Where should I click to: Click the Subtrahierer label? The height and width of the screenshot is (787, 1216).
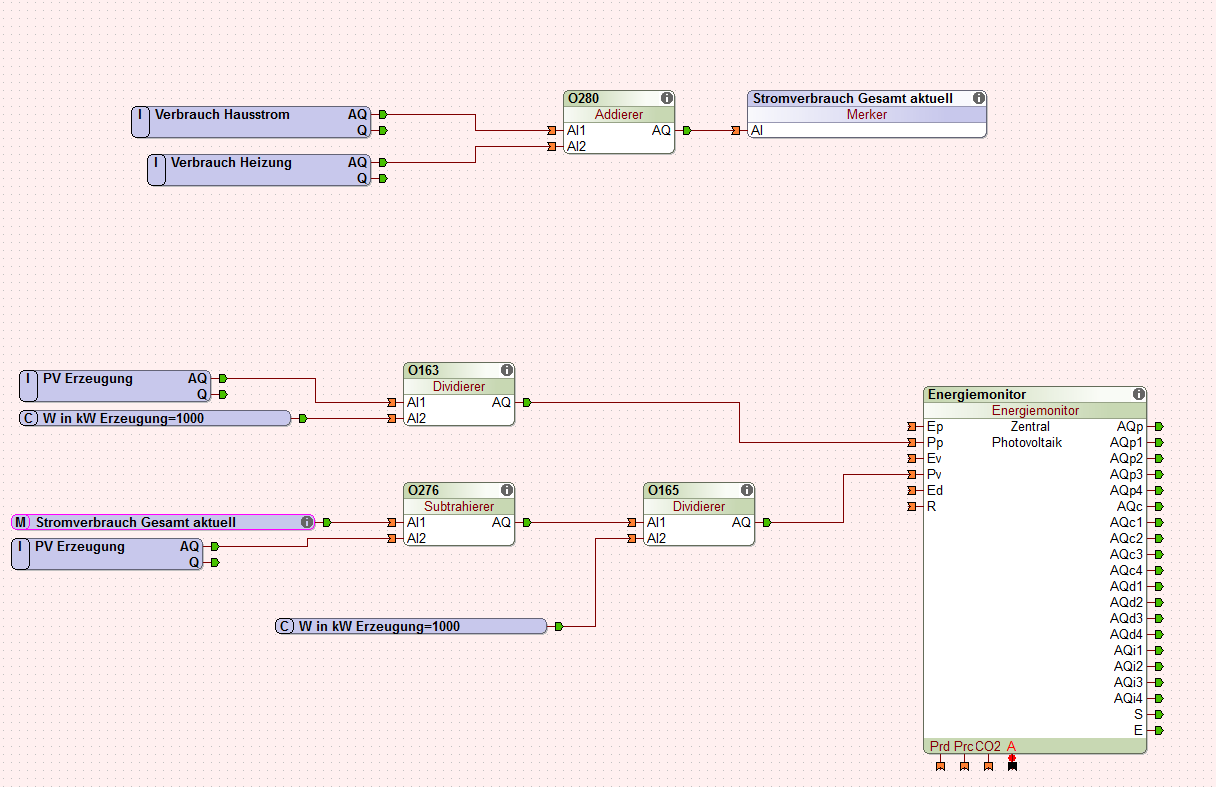pos(459,506)
